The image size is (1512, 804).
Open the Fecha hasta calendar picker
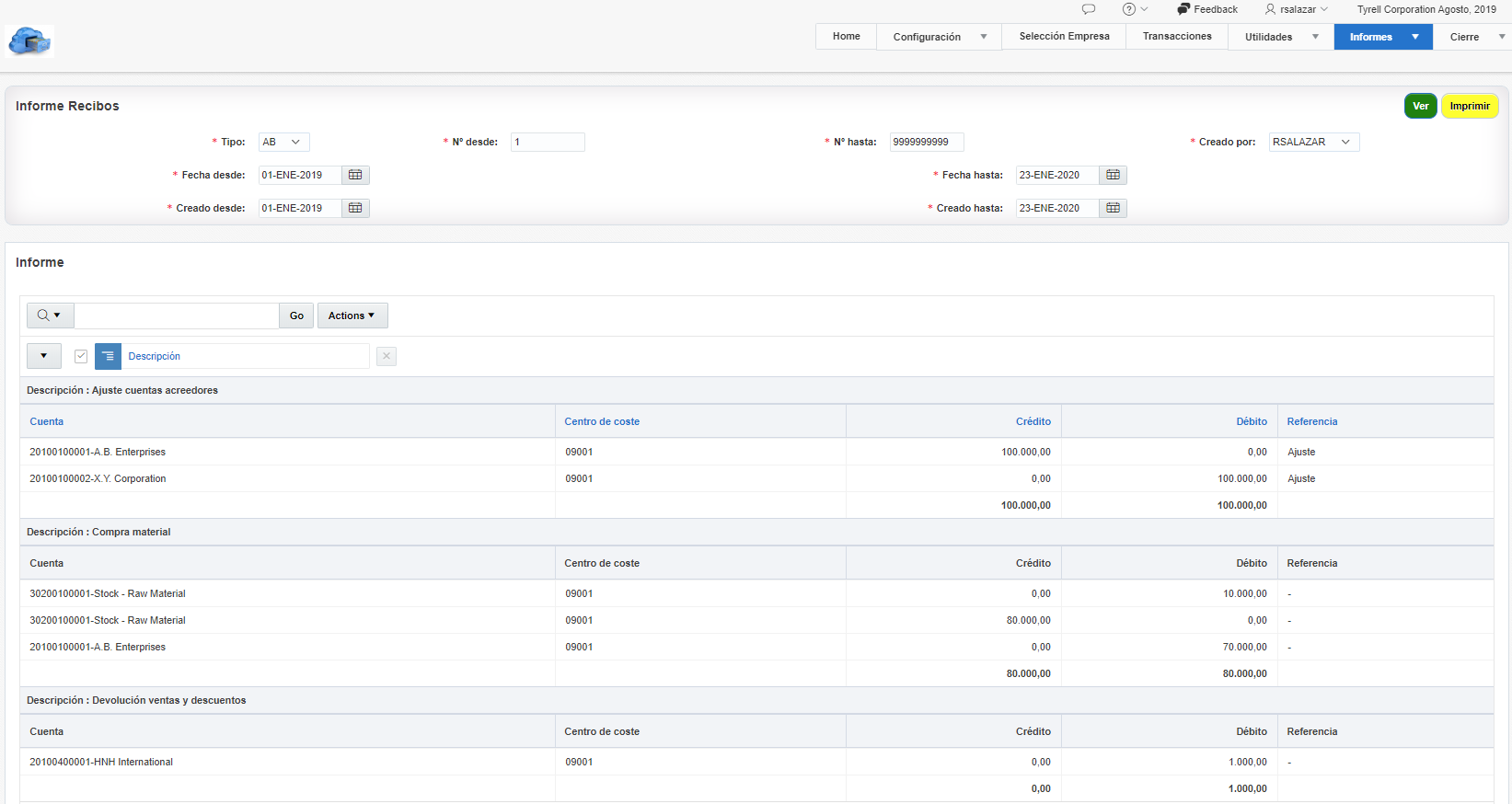click(x=1113, y=175)
